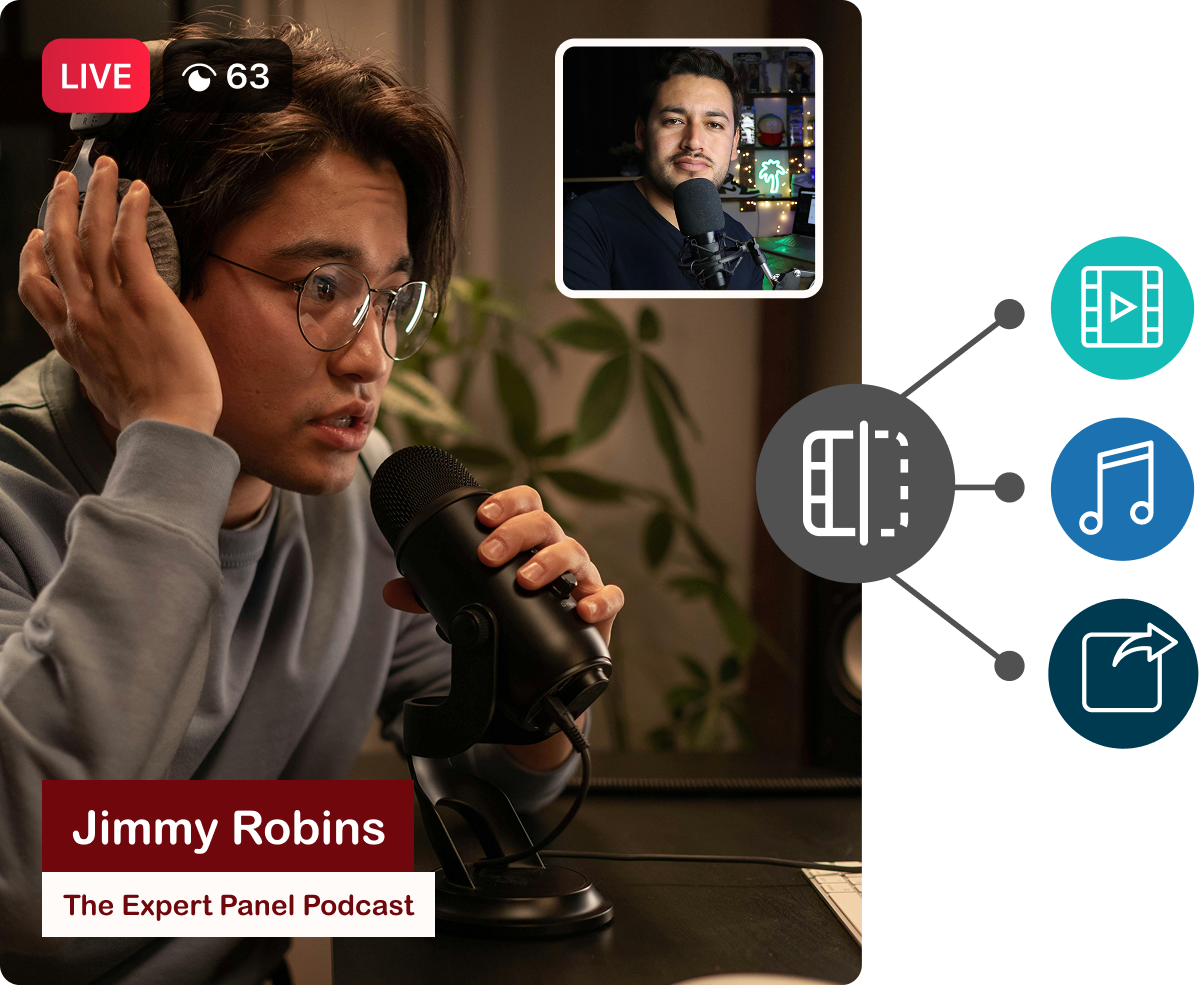Select the viewer count number 63
Screen dimensions: 1204x986
[x=248, y=76]
